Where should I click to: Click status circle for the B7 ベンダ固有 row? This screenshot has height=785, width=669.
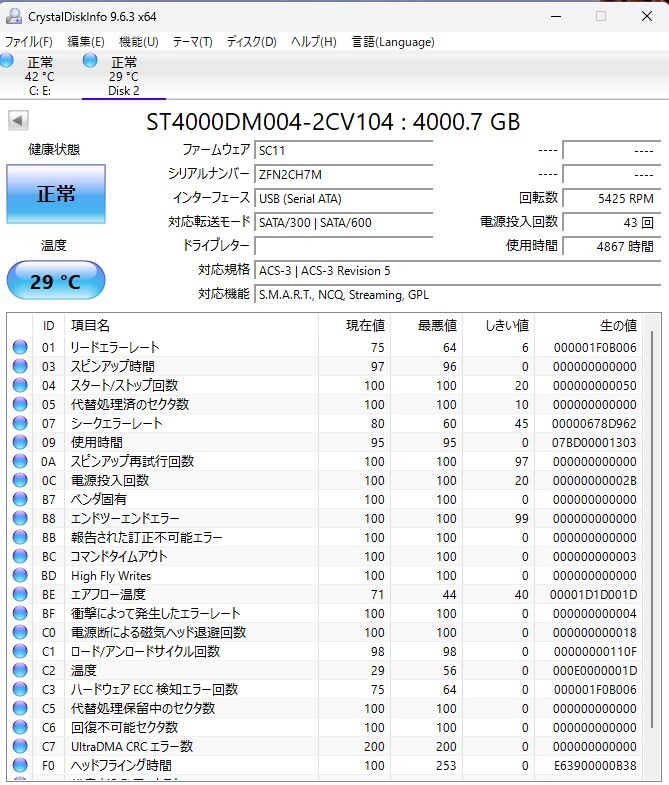pyautogui.click(x=20, y=499)
